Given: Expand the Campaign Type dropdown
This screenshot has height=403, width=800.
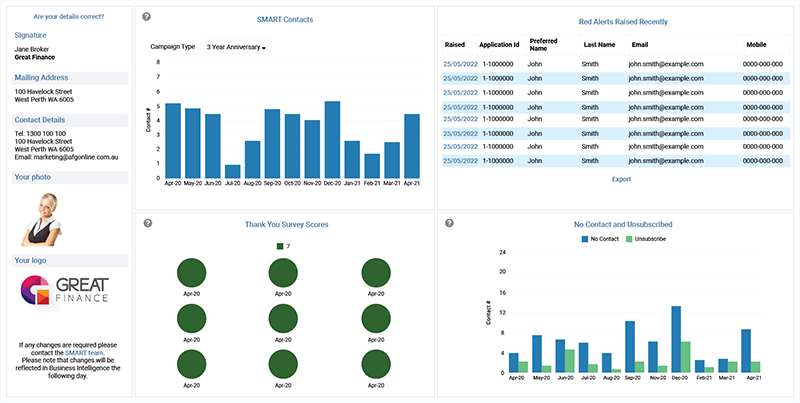Looking at the screenshot, I should (x=236, y=47).
